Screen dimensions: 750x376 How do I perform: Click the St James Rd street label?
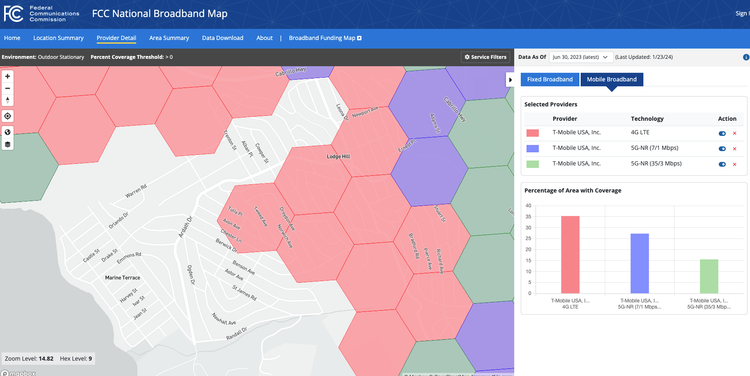244,293
